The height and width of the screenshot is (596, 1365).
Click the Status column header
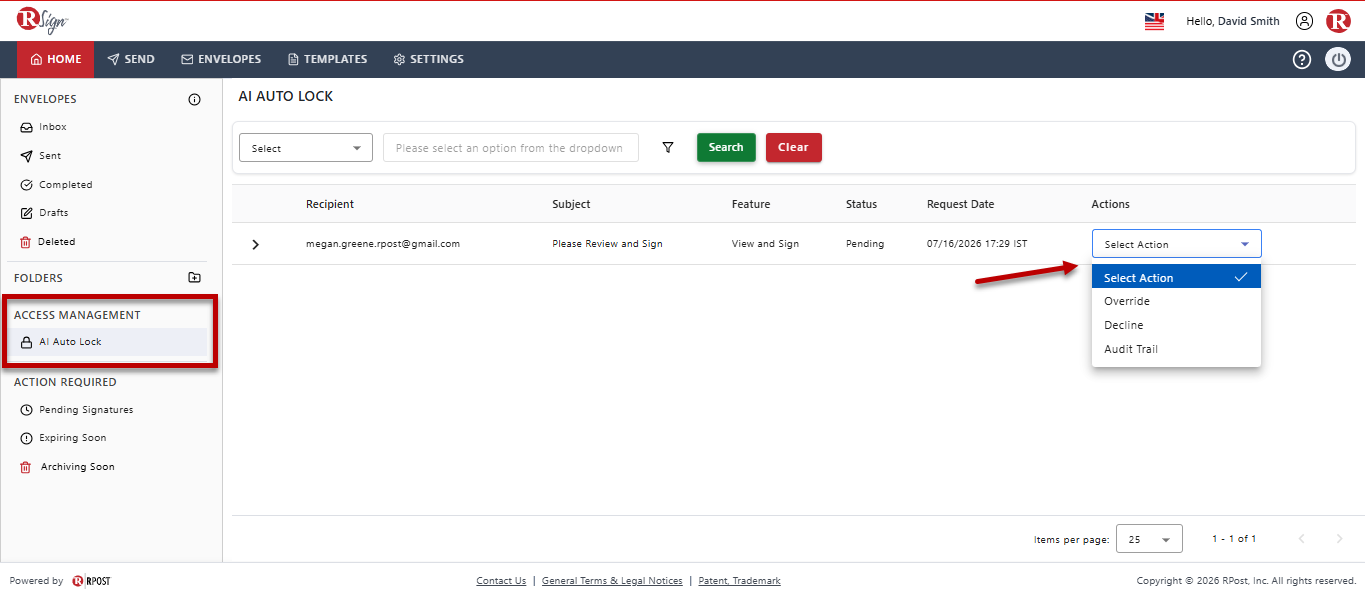(x=861, y=204)
